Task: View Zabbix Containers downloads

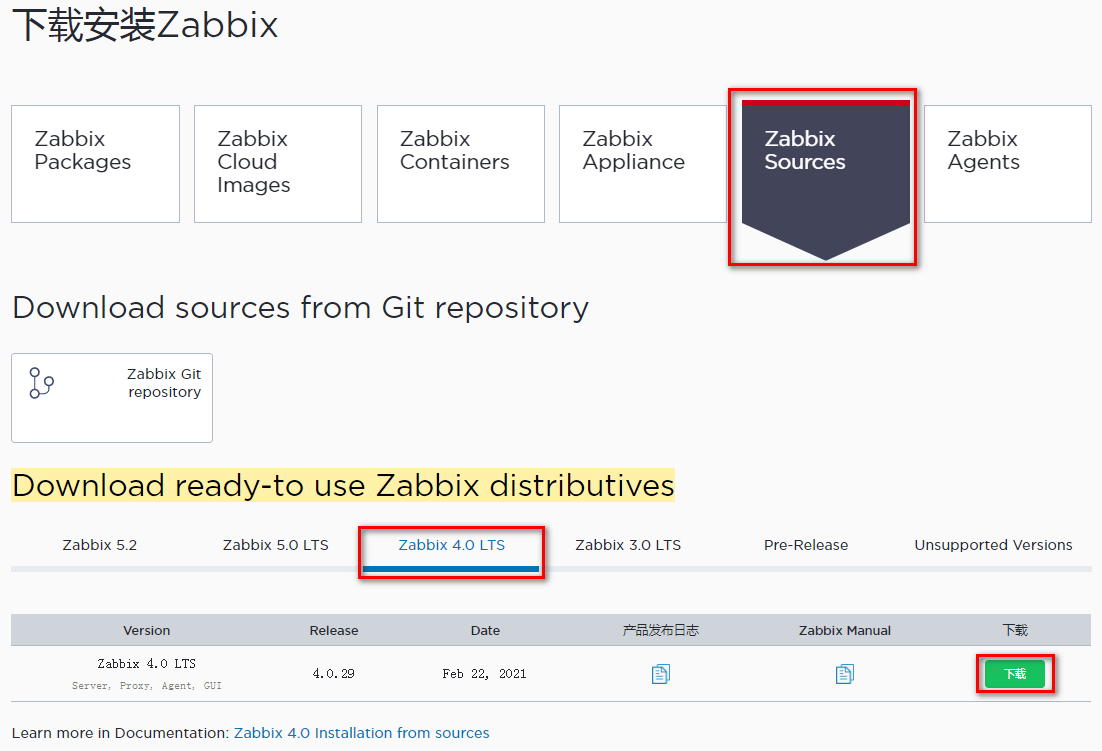Action: (460, 163)
